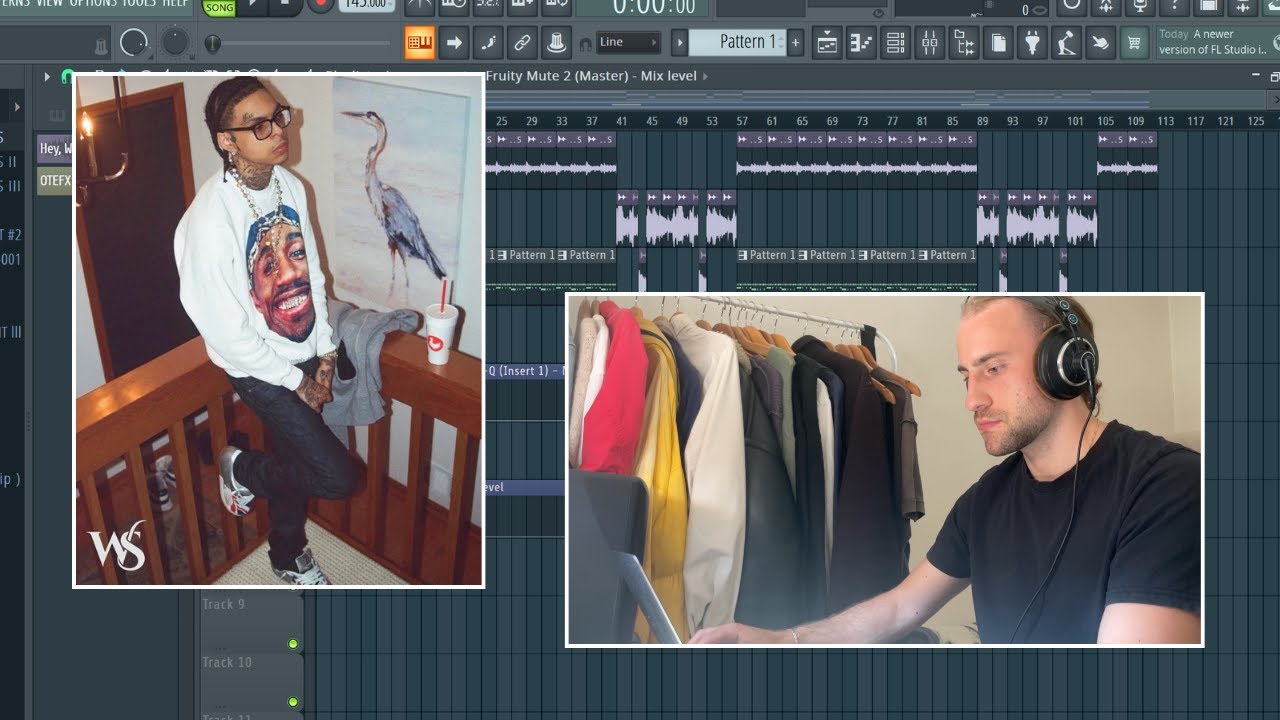Image resolution: width=1280 pixels, height=720 pixels.
Task: Click the main pitch knob
Action: point(175,42)
